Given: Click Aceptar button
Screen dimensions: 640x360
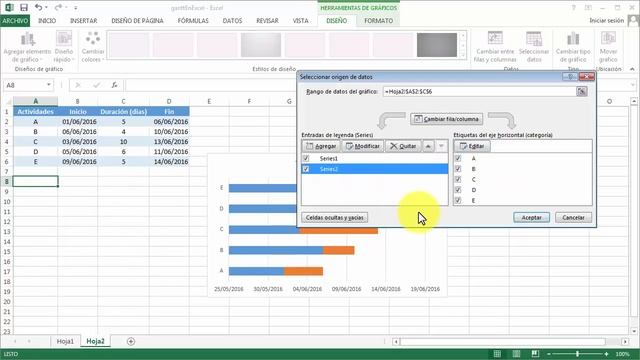Looking at the screenshot, I should coord(531,218).
